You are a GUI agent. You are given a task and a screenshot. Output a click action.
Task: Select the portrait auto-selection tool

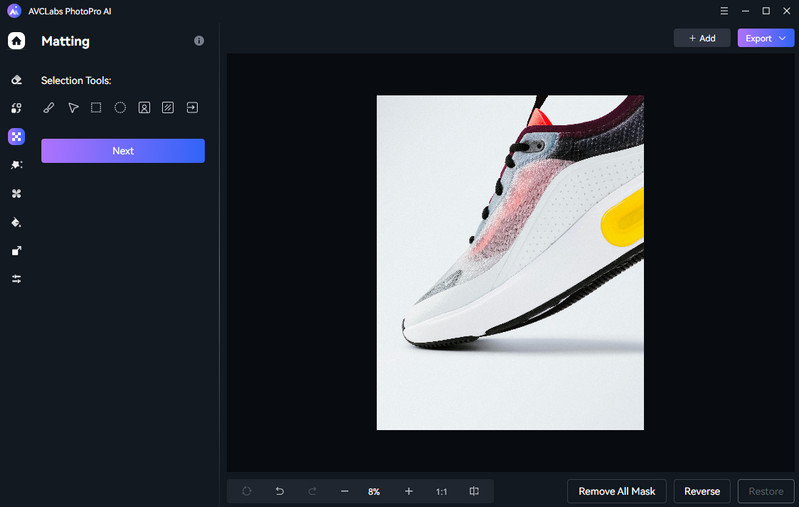[144, 108]
